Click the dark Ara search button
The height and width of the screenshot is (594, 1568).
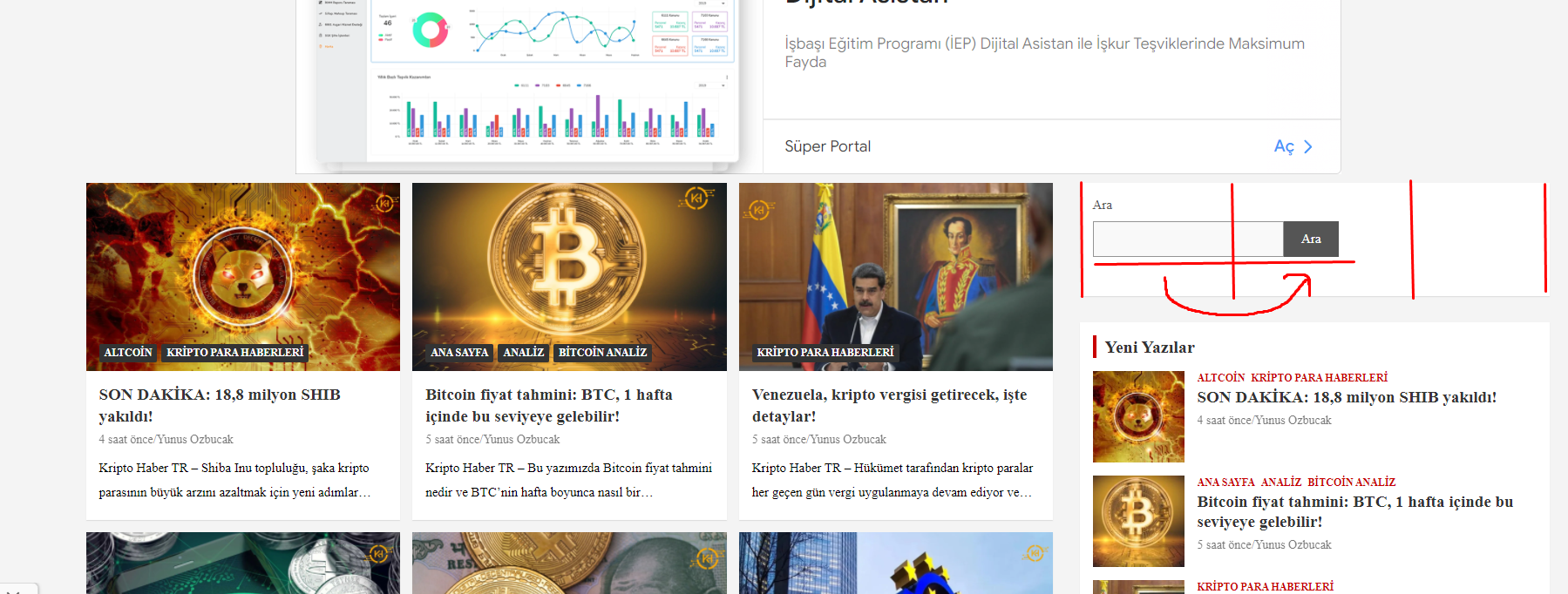pos(1311,239)
